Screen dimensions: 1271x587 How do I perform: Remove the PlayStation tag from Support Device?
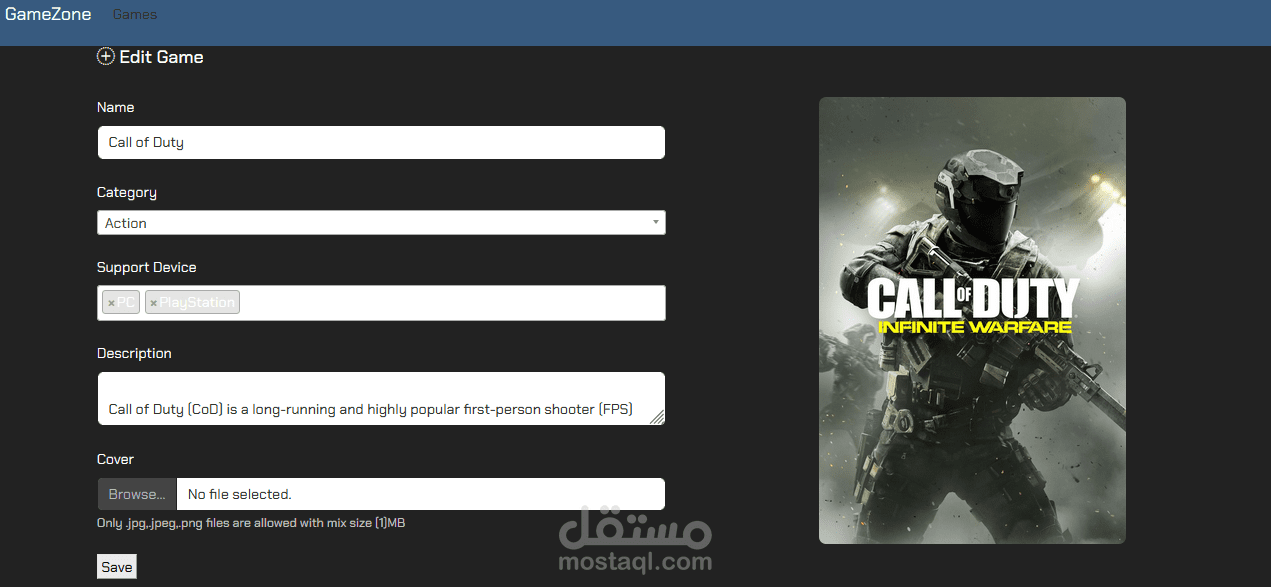[153, 303]
